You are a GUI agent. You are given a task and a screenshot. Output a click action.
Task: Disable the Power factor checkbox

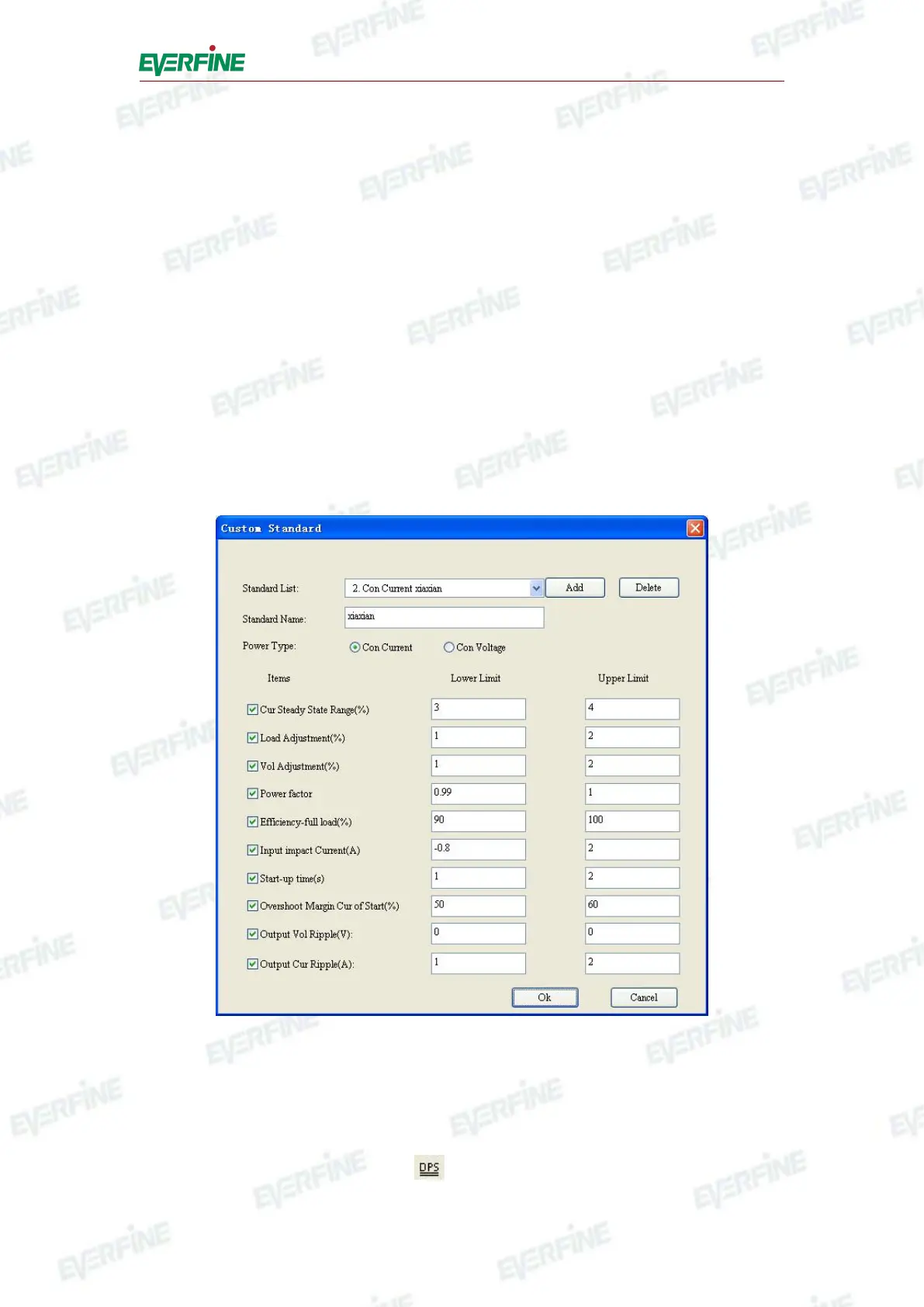point(252,793)
